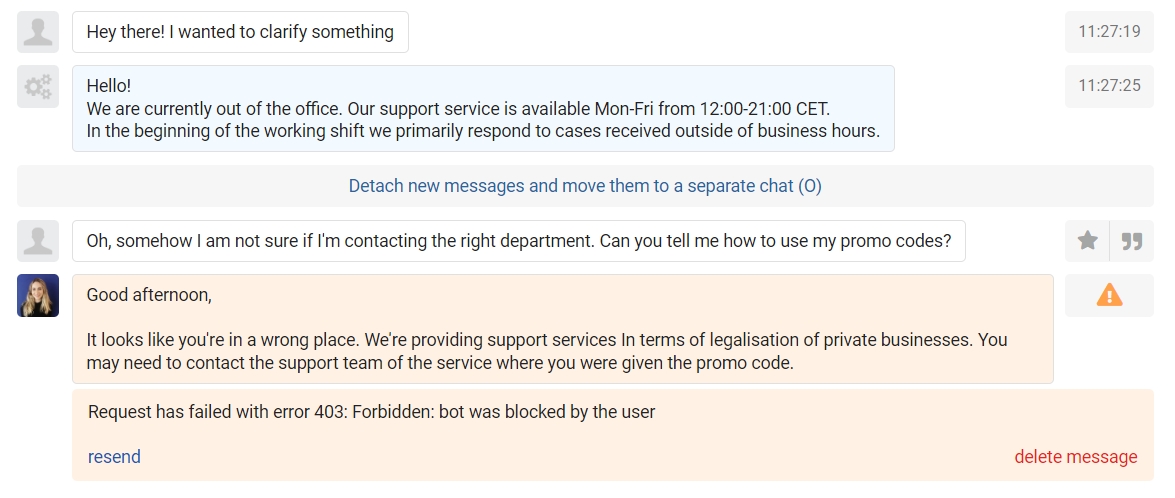This screenshot has height=498, width=1175.
Task: Click the 11:27:25 timestamp
Action: tap(1109, 86)
